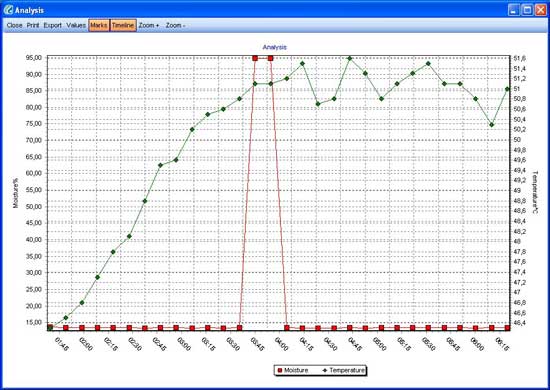Maximize the Analysis window
This screenshot has width=550, height=390.
(x=527, y=10)
